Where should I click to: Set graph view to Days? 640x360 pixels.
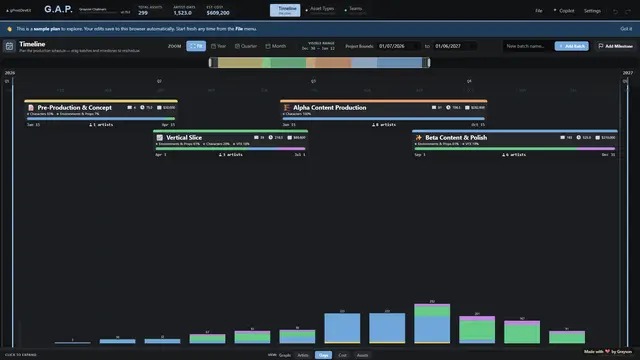[323, 355]
